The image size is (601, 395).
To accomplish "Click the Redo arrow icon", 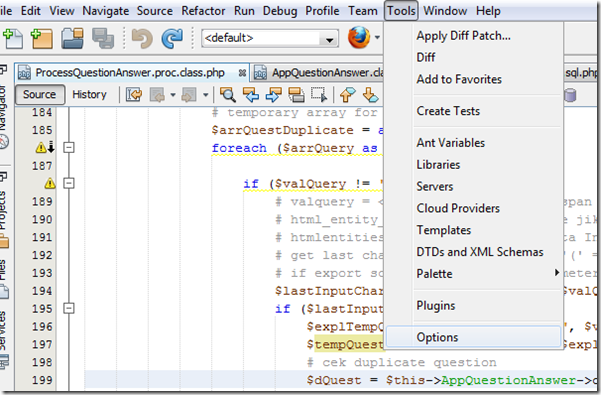I will (x=172, y=38).
